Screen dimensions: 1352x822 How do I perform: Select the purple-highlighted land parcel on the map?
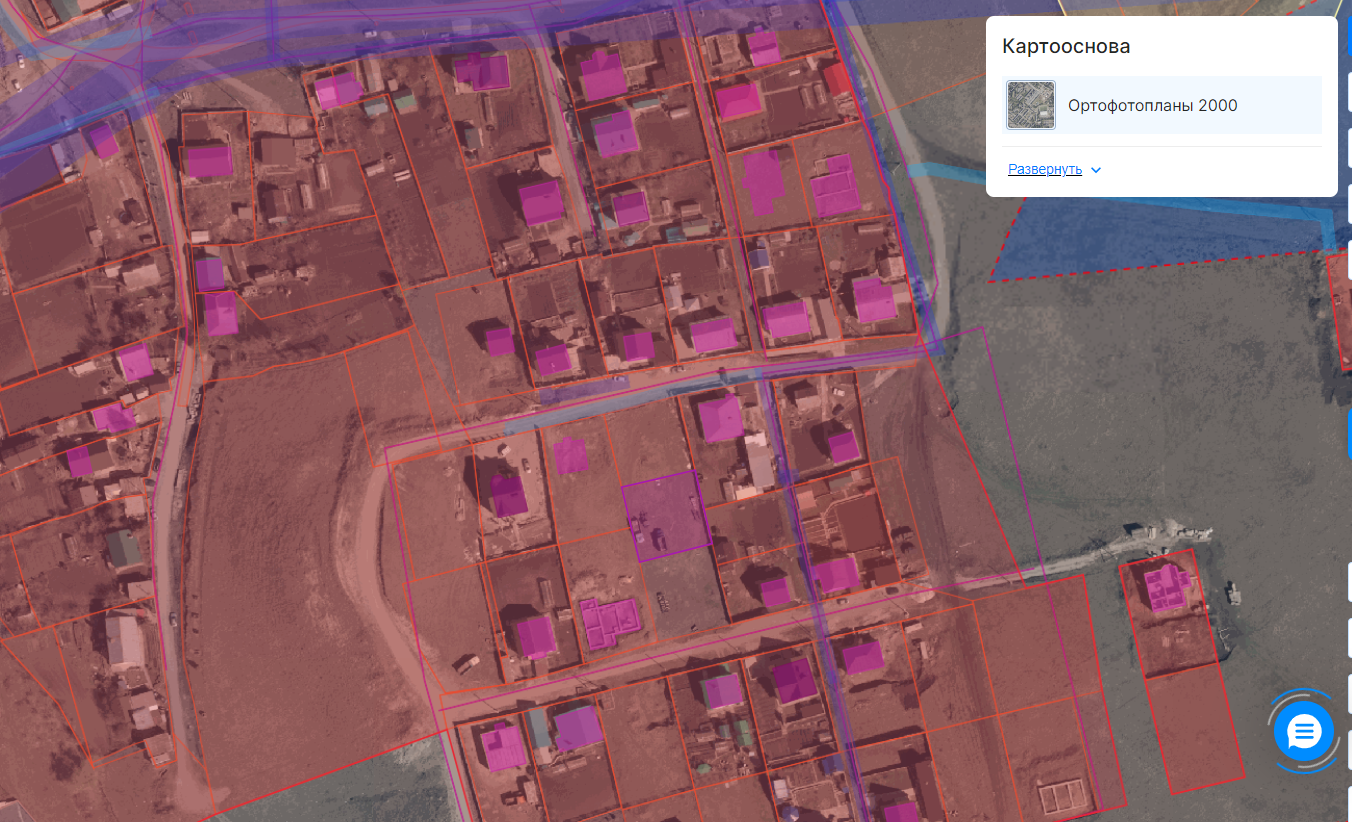(x=667, y=515)
